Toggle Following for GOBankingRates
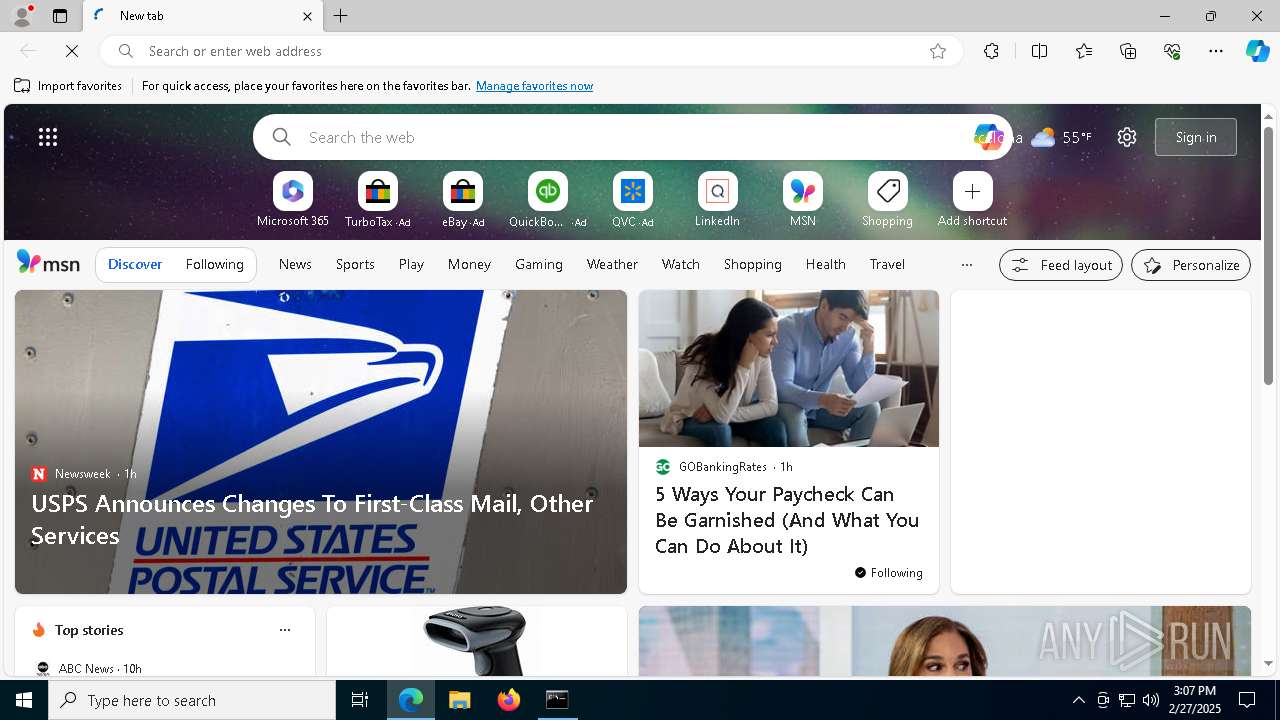 coord(888,573)
